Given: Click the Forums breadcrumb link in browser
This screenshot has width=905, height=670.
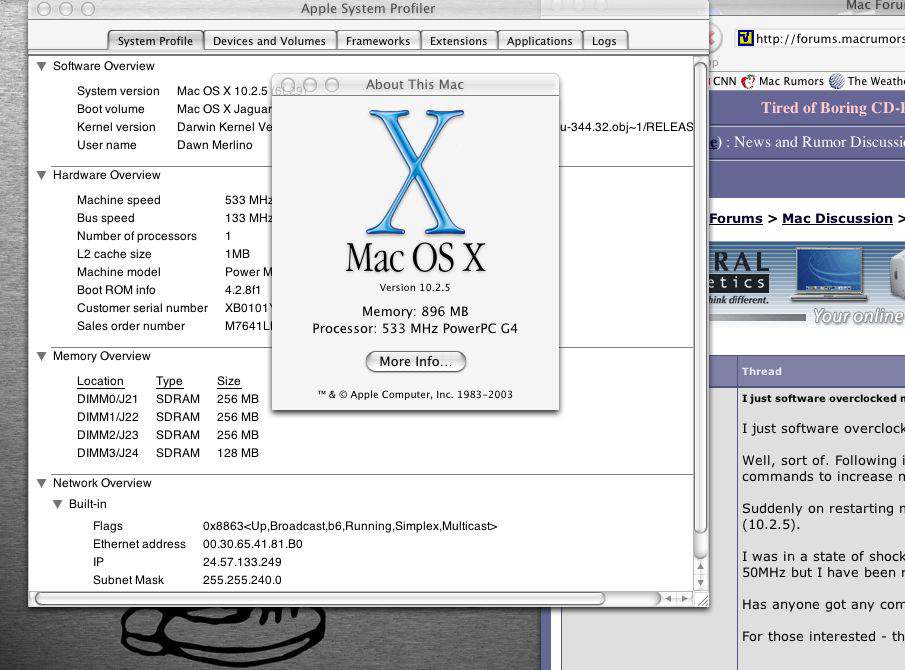Looking at the screenshot, I should (x=736, y=219).
